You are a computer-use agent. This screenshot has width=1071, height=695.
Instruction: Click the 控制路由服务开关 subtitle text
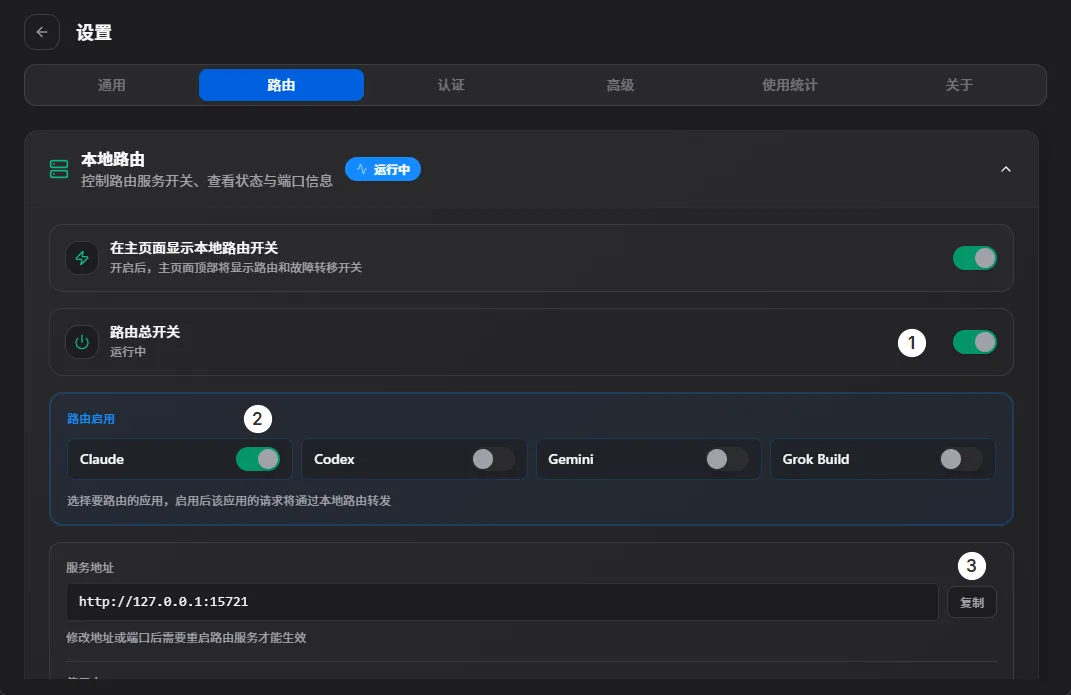tap(206, 181)
